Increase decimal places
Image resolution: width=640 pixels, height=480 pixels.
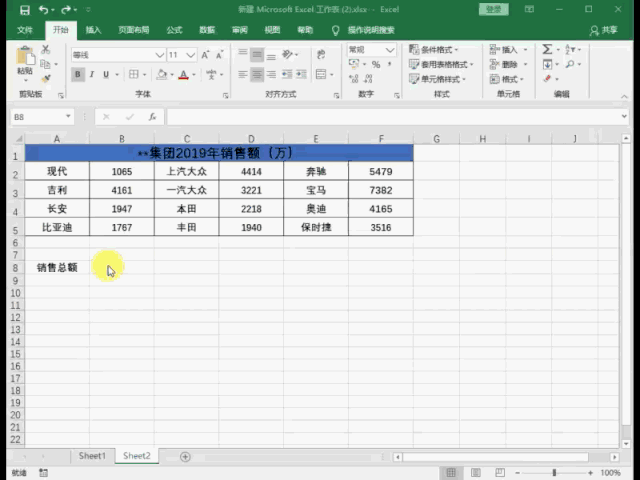pos(353,78)
